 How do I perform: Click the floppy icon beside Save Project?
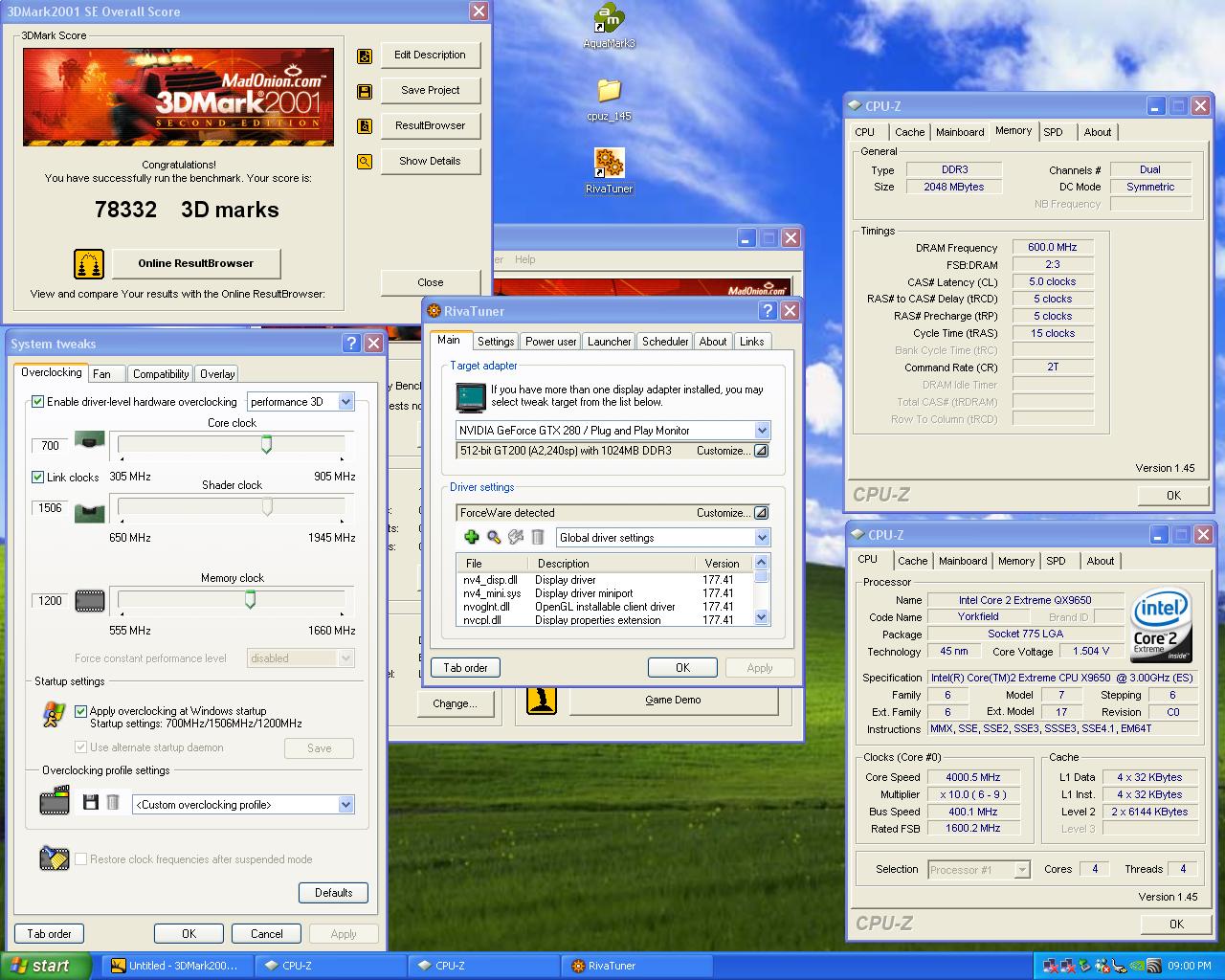point(364,92)
